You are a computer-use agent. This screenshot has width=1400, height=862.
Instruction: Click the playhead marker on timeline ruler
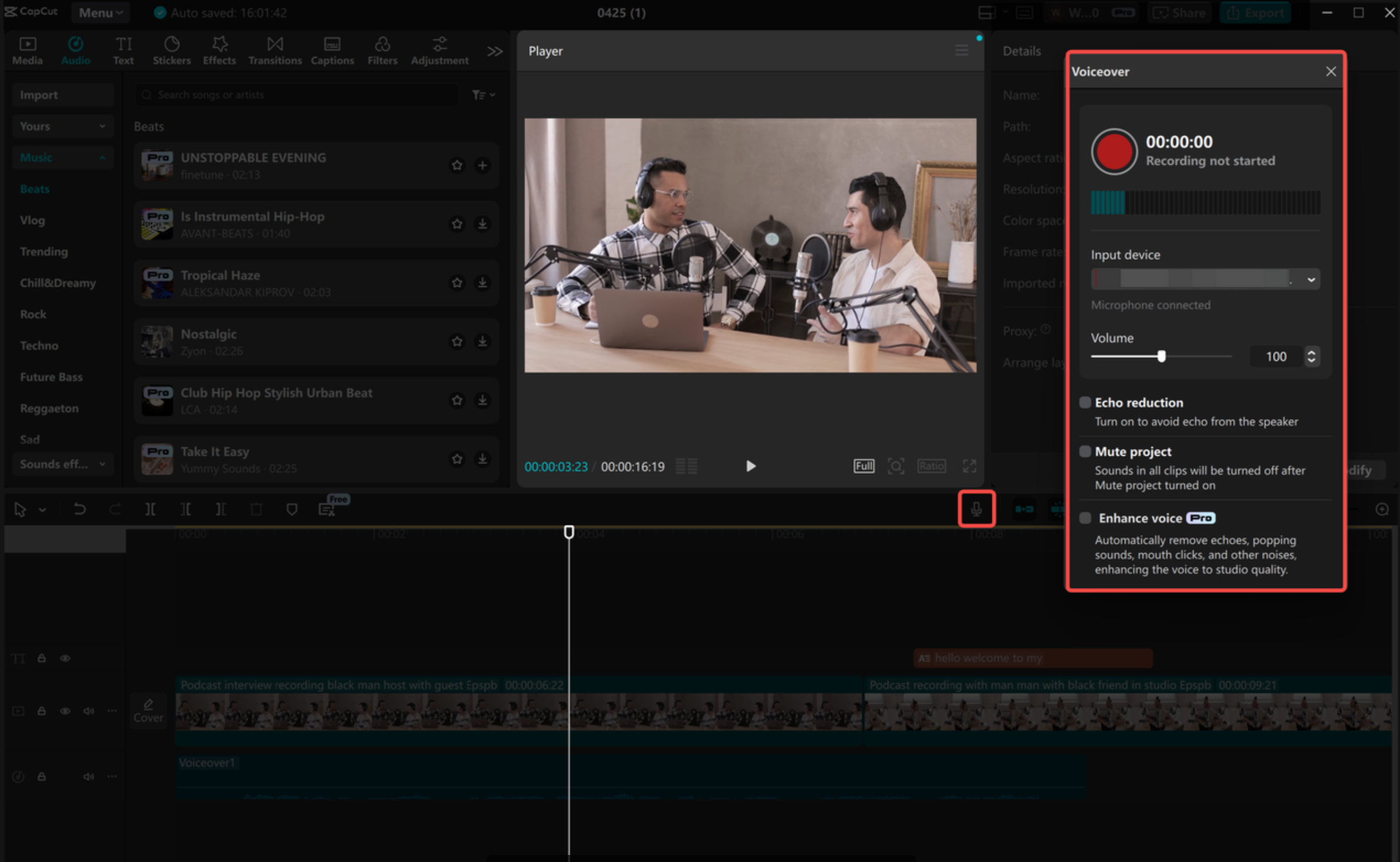click(x=568, y=532)
